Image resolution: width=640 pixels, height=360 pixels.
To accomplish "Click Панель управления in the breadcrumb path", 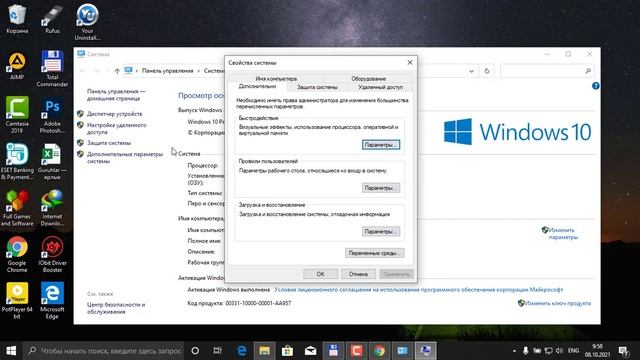I will click(x=167, y=71).
